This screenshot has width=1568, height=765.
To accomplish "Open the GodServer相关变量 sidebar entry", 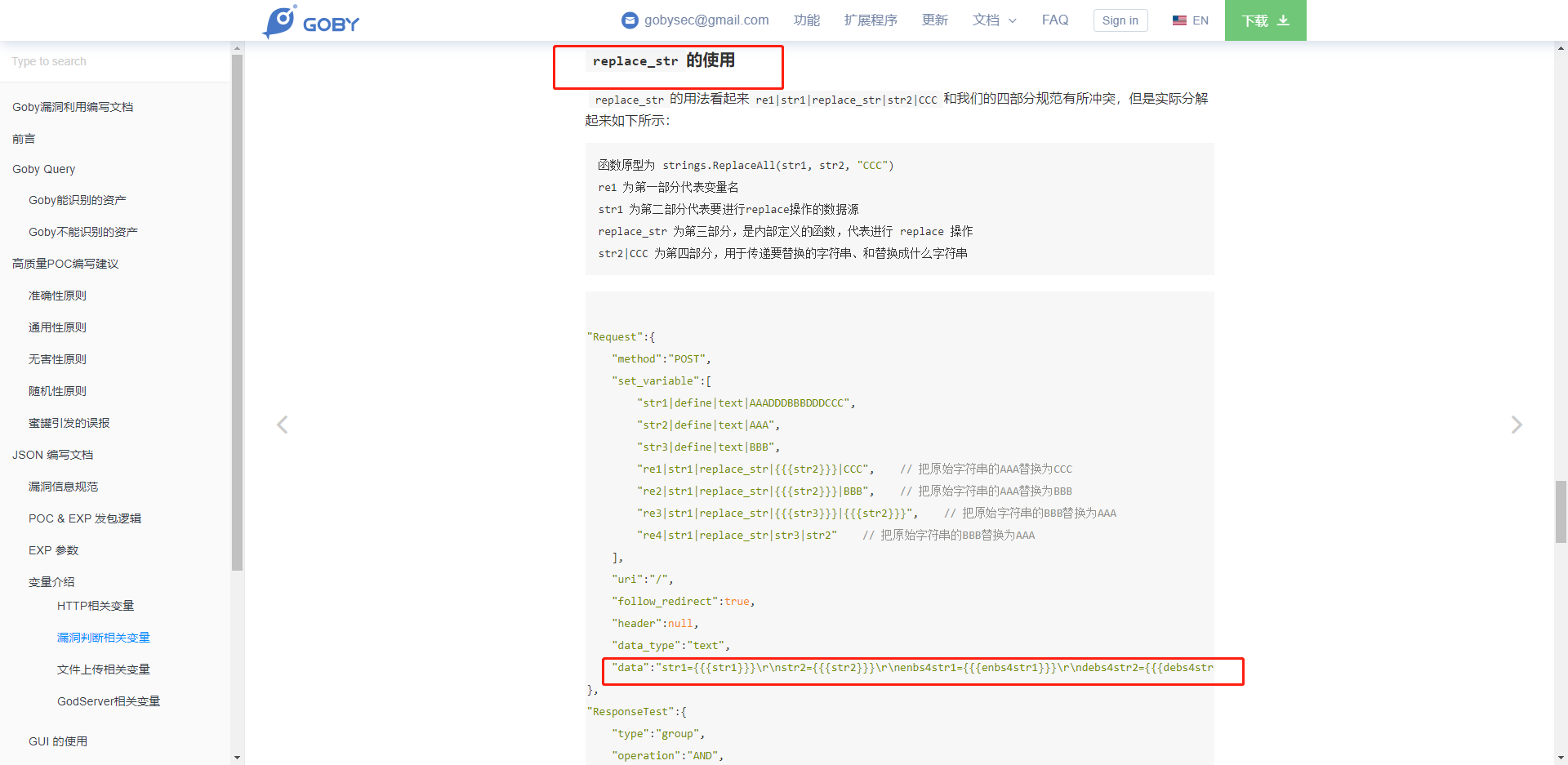I will pyautogui.click(x=108, y=701).
